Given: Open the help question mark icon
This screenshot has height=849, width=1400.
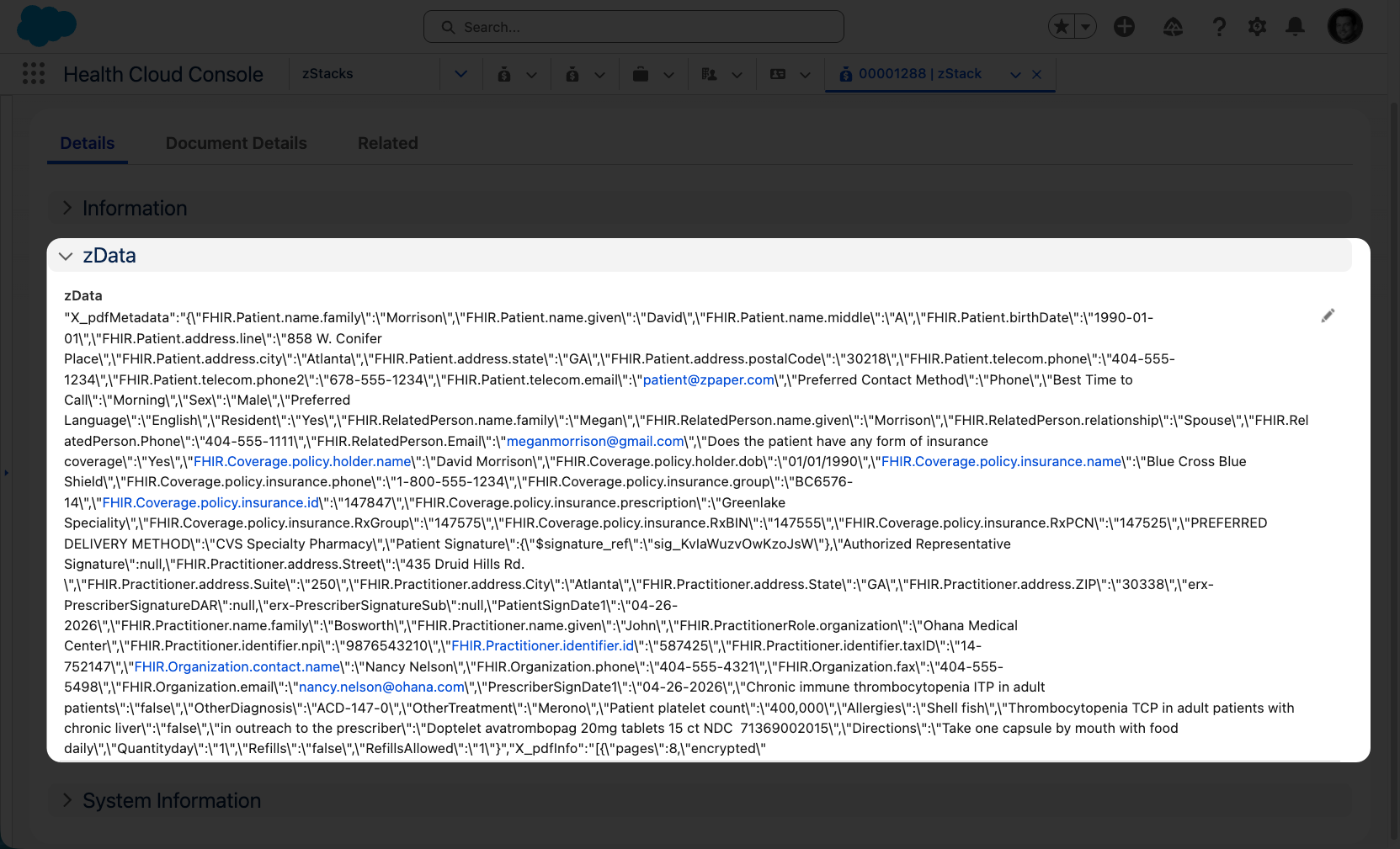Looking at the screenshot, I should click(1218, 27).
